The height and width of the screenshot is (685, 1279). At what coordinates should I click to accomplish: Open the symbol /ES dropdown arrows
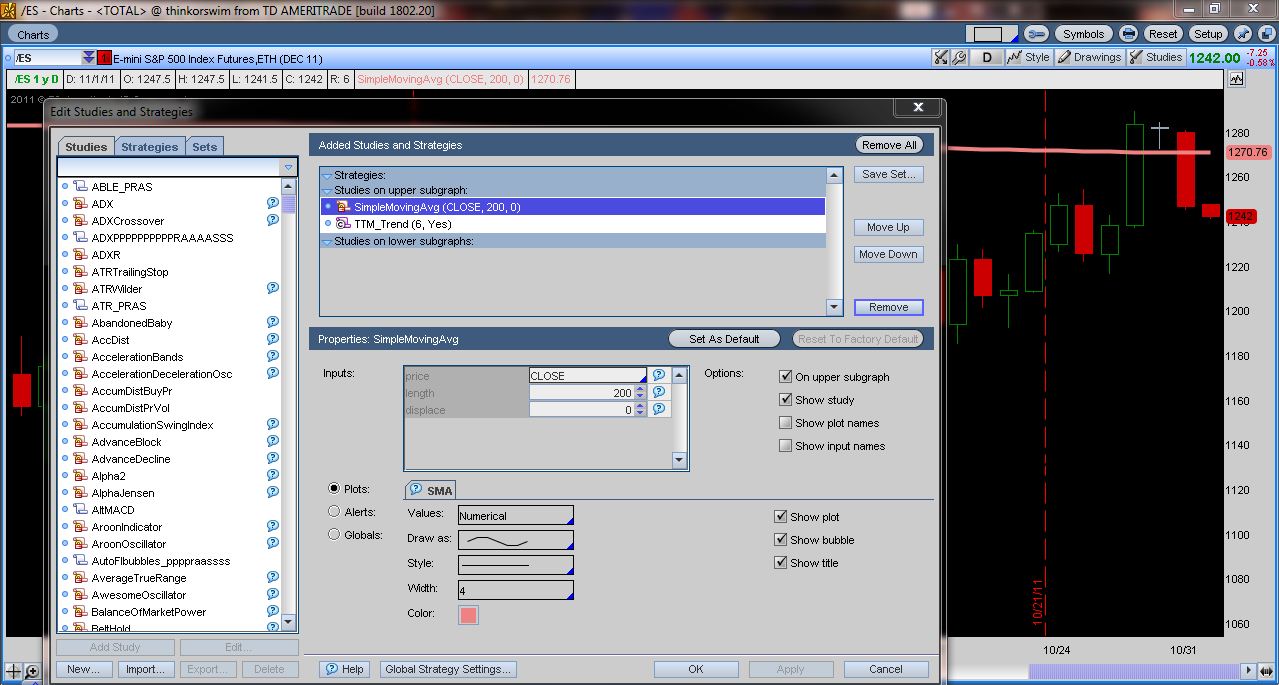[89, 58]
